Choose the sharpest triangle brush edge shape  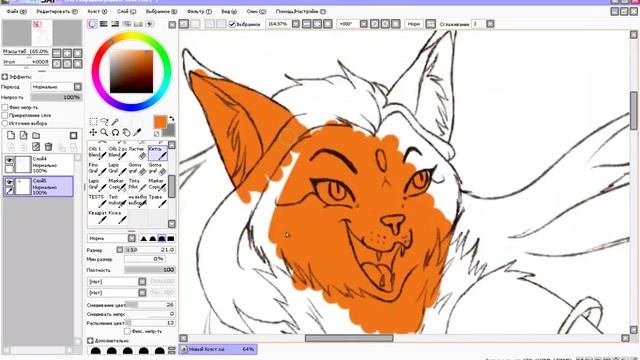[x=144, y=238]
